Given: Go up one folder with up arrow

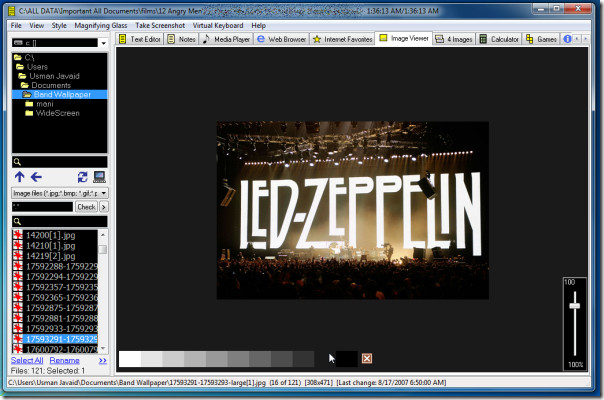Looking at the screenshot, I should point(19,177).
